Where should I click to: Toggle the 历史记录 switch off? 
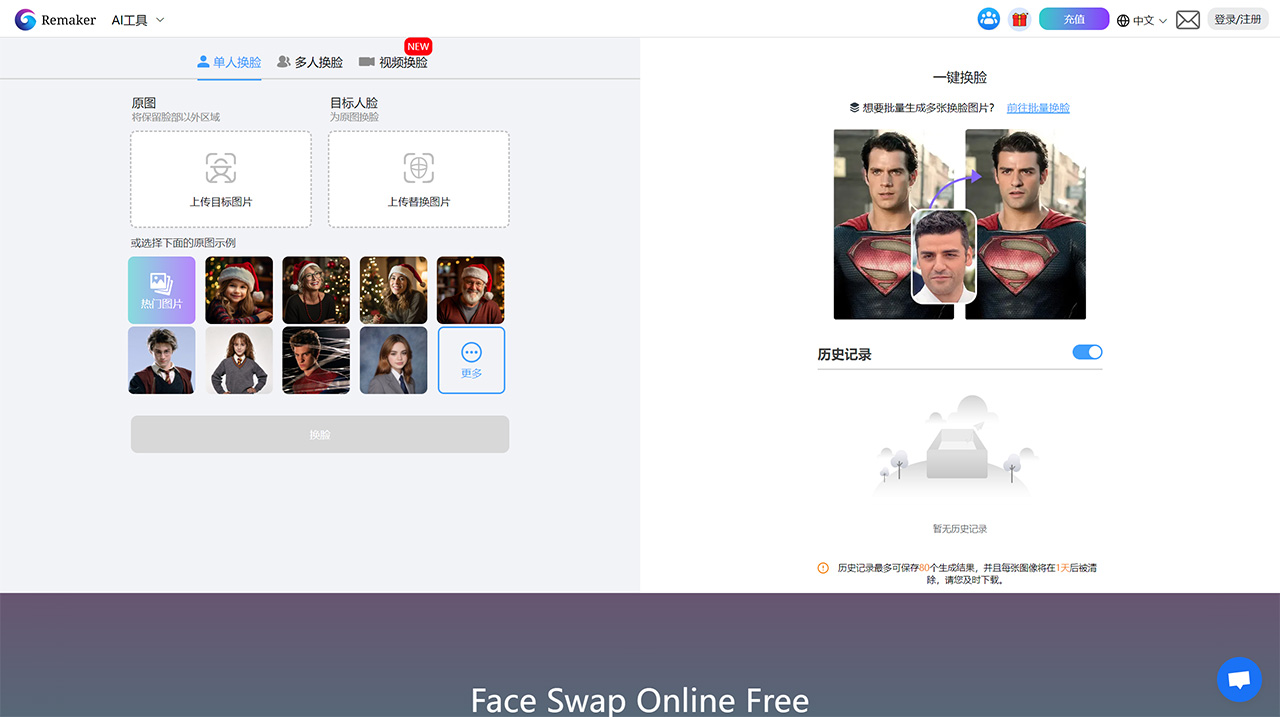click(x=1087, y=351)
